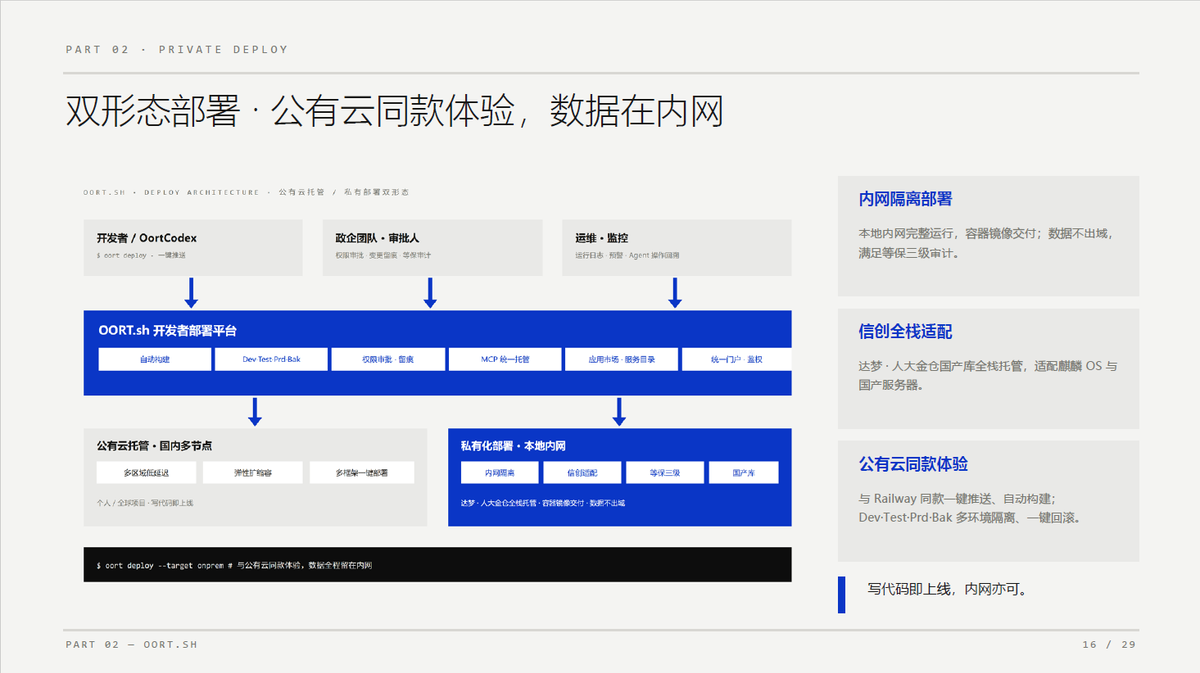
Task: Click the '$ oort deploy' line under 开发者
Action: click(x=141, y=255)
